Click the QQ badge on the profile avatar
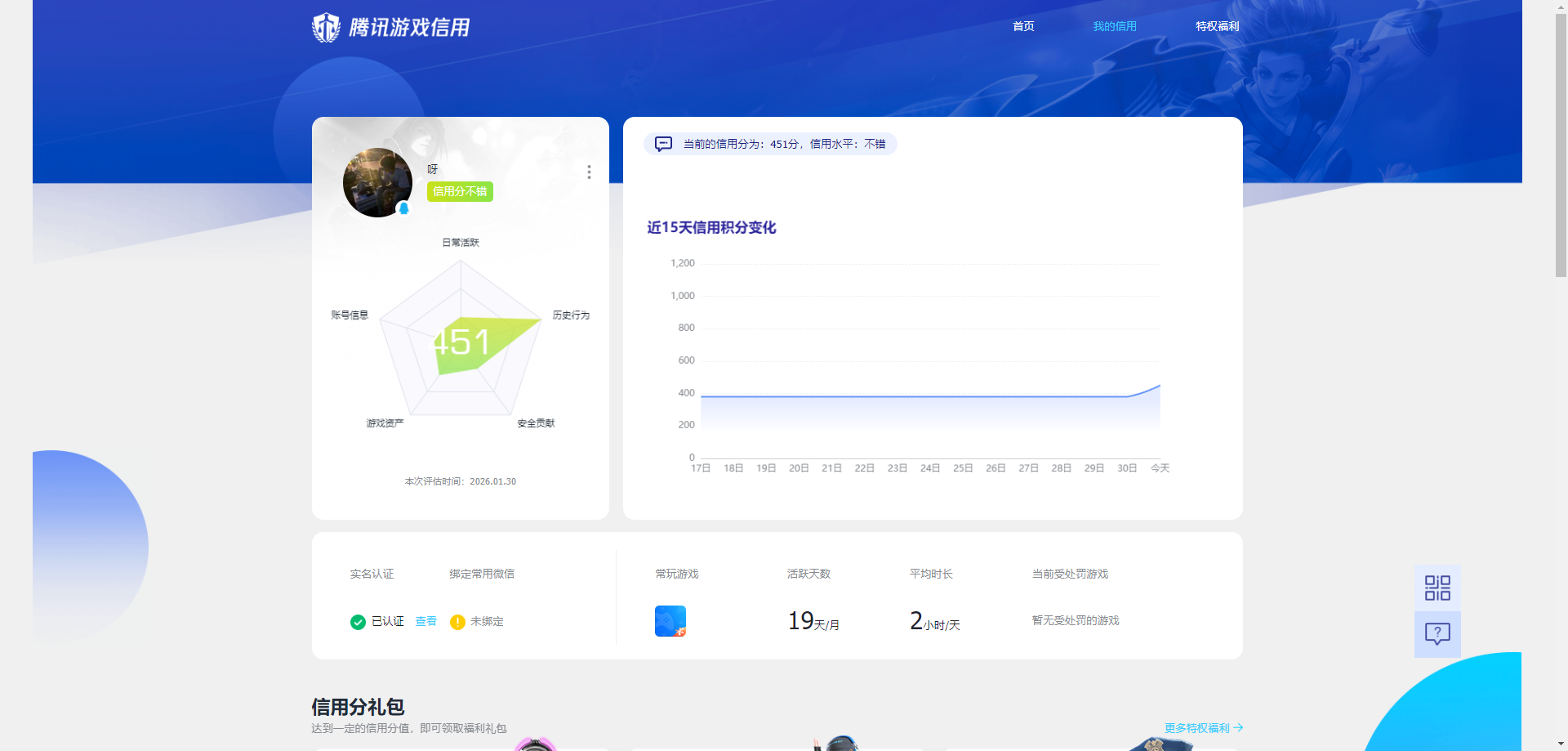Screen dimensions: 1568x751 coord(402,208)
